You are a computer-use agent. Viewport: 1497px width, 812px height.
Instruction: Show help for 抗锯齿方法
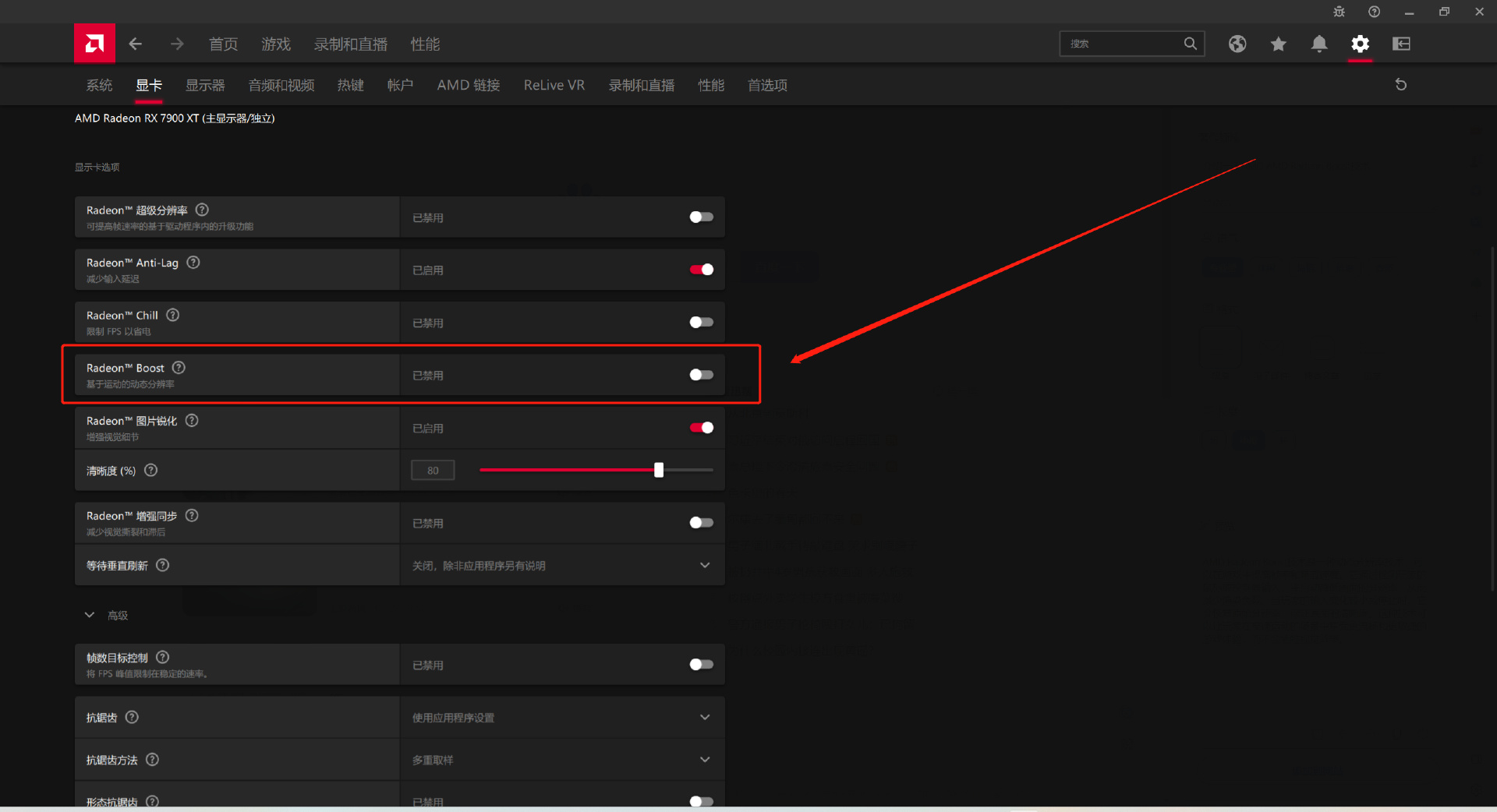[152, 759]
